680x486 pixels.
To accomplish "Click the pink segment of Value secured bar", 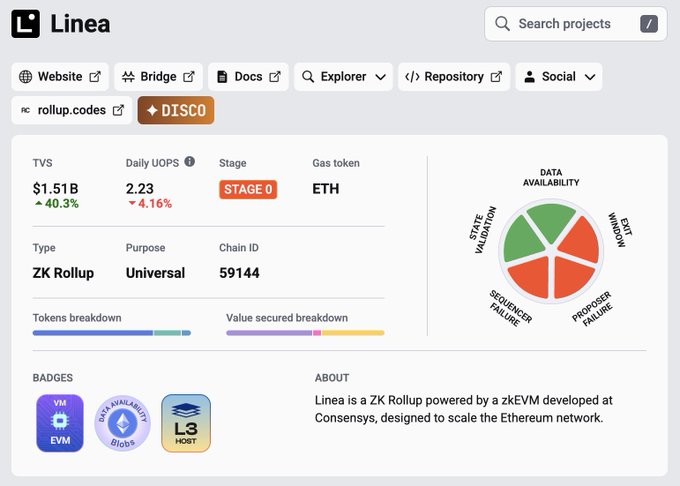I will pos(317,333).
